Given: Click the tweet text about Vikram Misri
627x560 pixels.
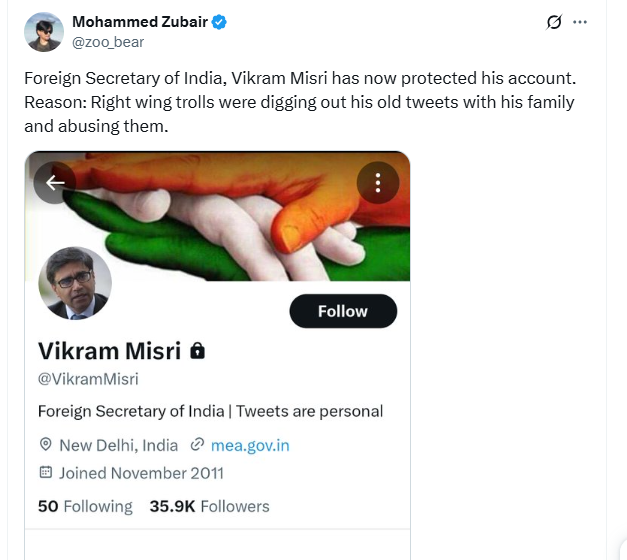Looking at the screenshot, I should 300,102.
